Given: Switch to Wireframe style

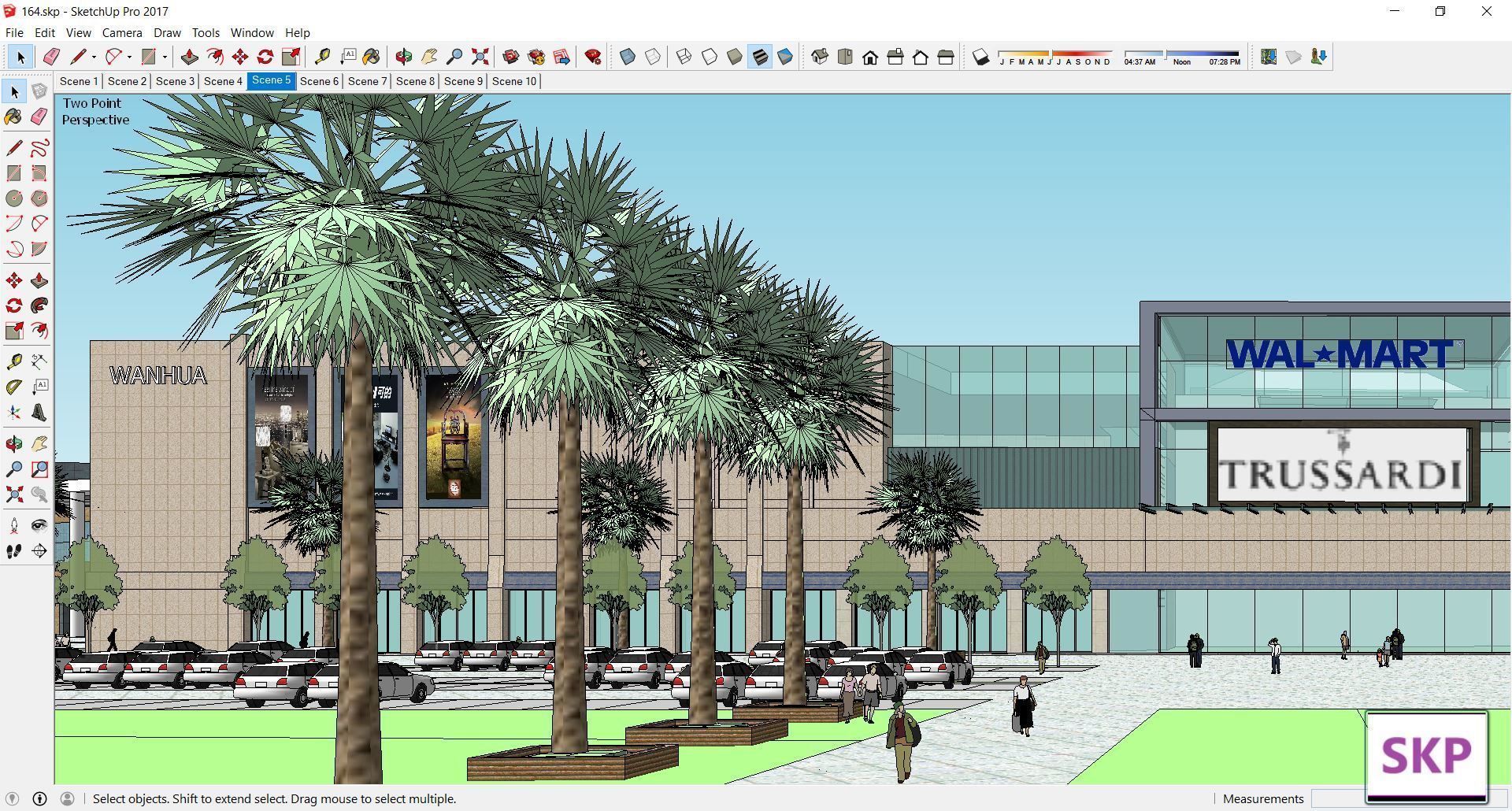Looking at the screenshot, I should [684, 57].
